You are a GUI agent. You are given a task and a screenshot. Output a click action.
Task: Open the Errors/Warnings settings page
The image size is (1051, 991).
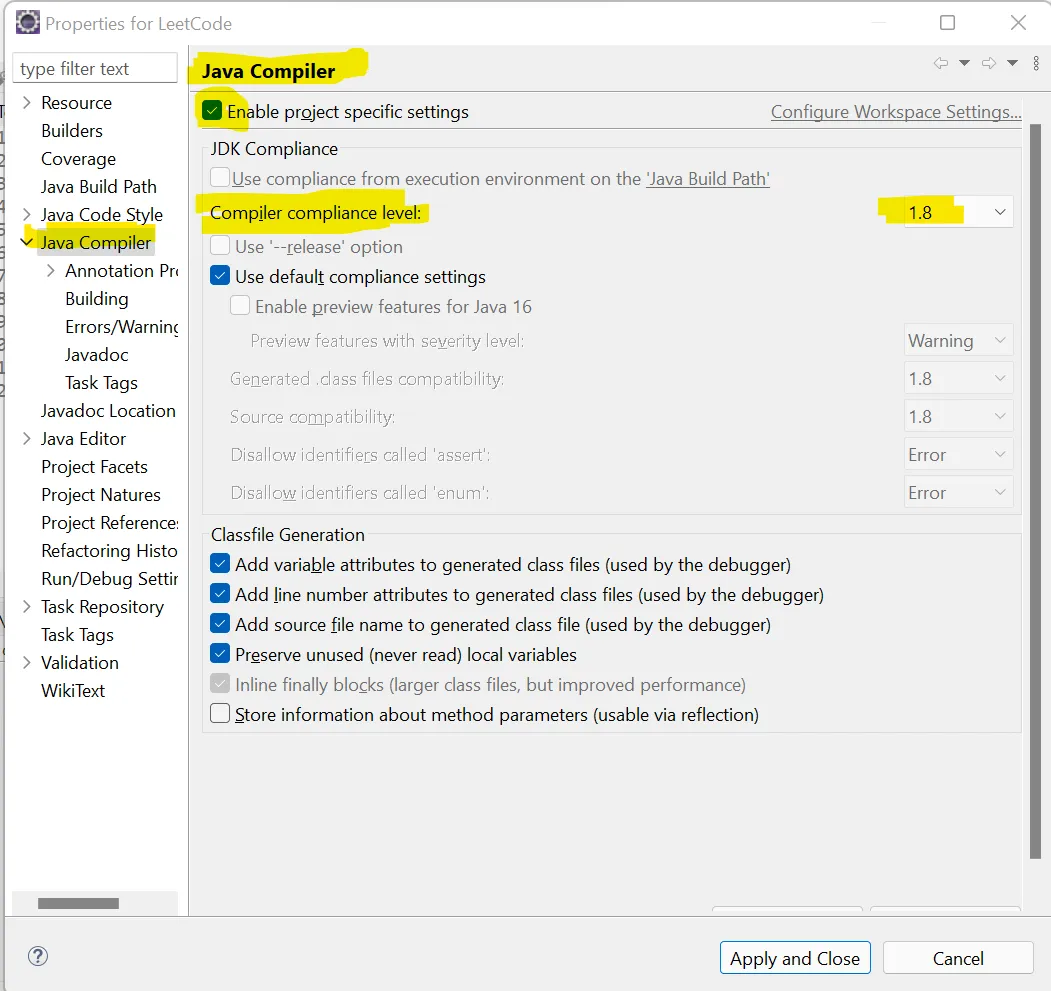pyautogui.click(x=122, y=327)
